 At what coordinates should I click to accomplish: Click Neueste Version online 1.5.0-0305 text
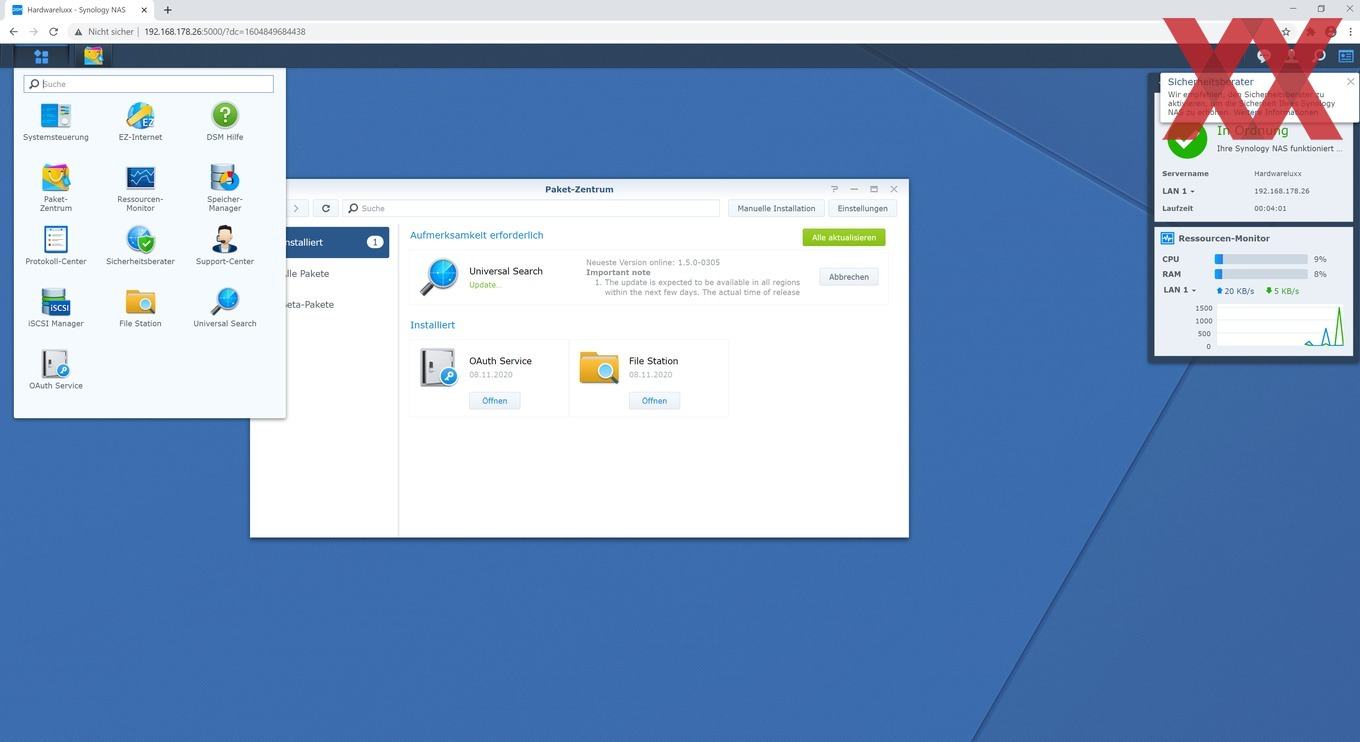coord(653,262)
